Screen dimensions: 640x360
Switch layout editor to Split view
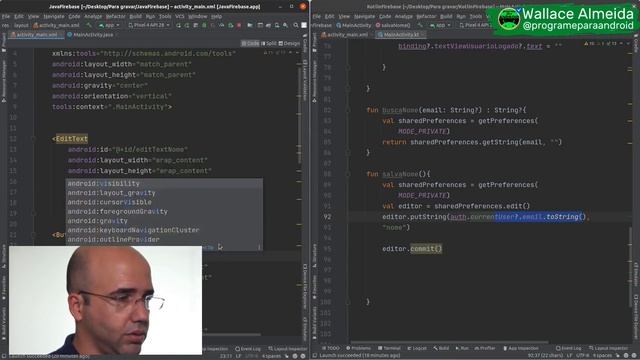pos(269,43)
